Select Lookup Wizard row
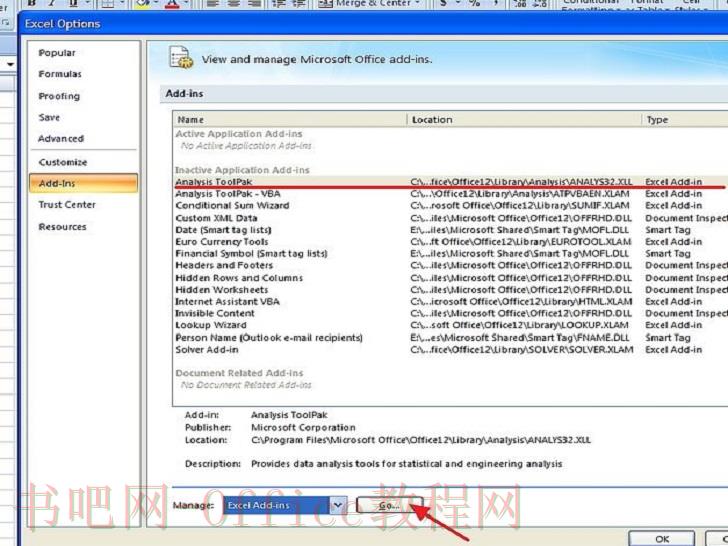The height and width of the screenshot is (546, 728). (x=450, y=325)
